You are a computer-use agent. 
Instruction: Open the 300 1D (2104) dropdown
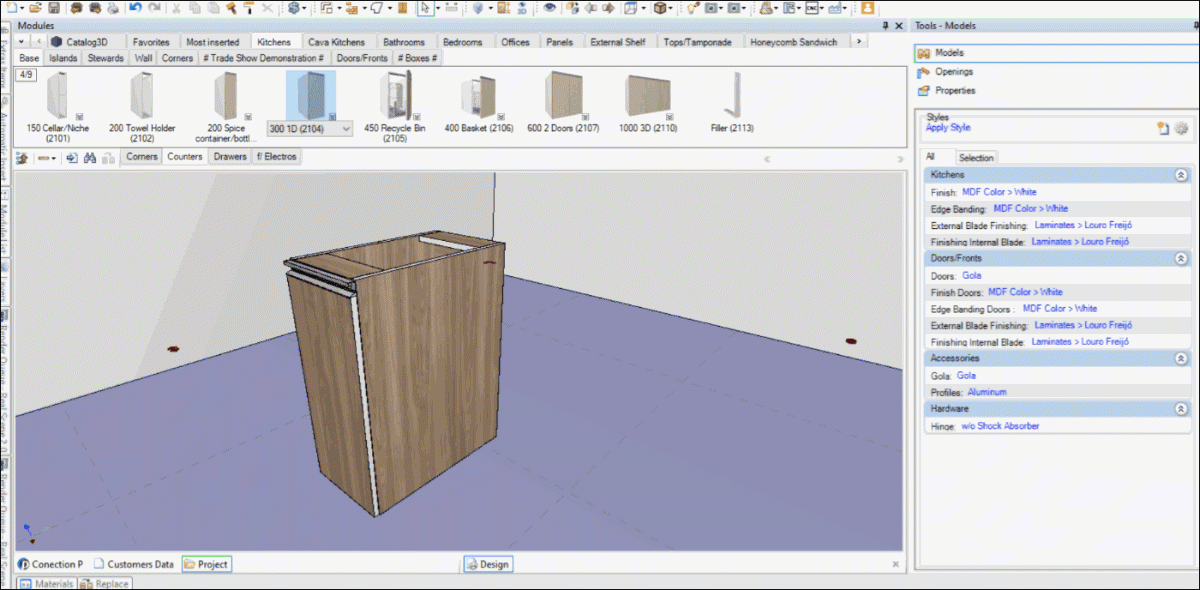pos(346,129)
